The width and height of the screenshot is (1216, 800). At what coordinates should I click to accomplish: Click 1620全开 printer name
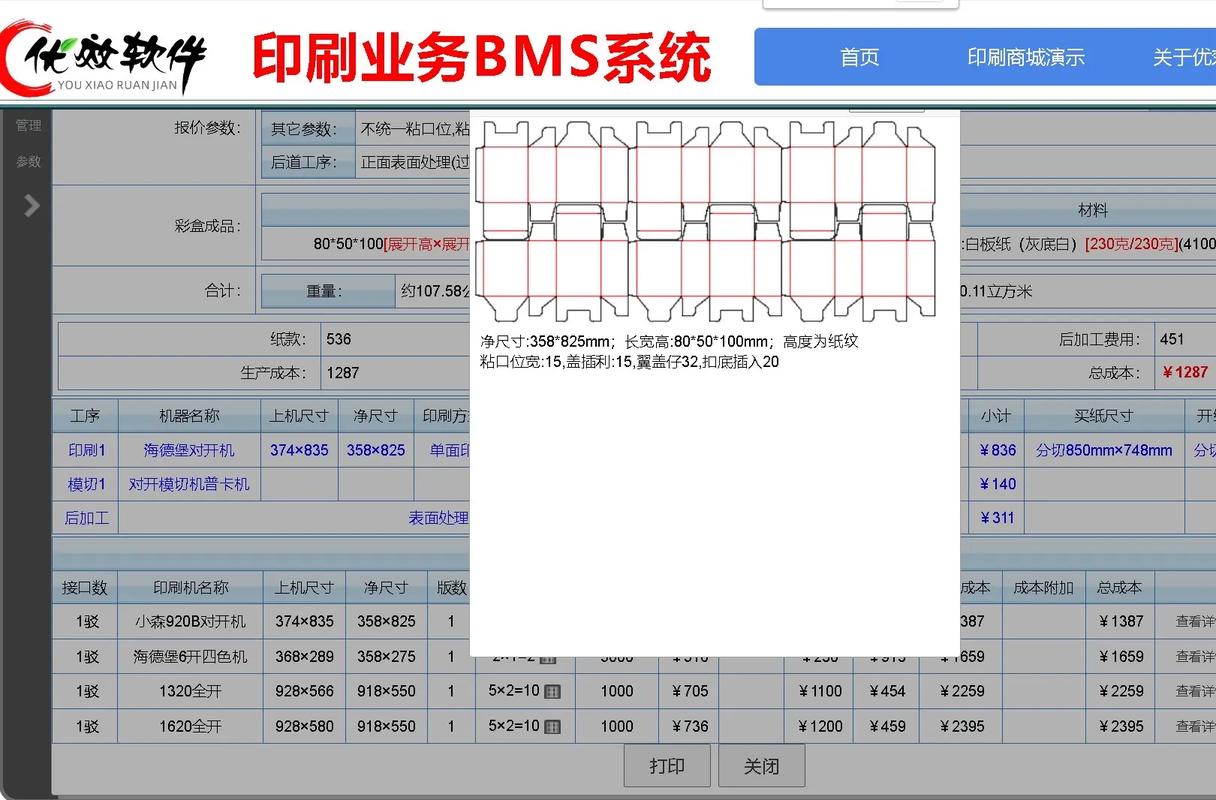[190, 726]
